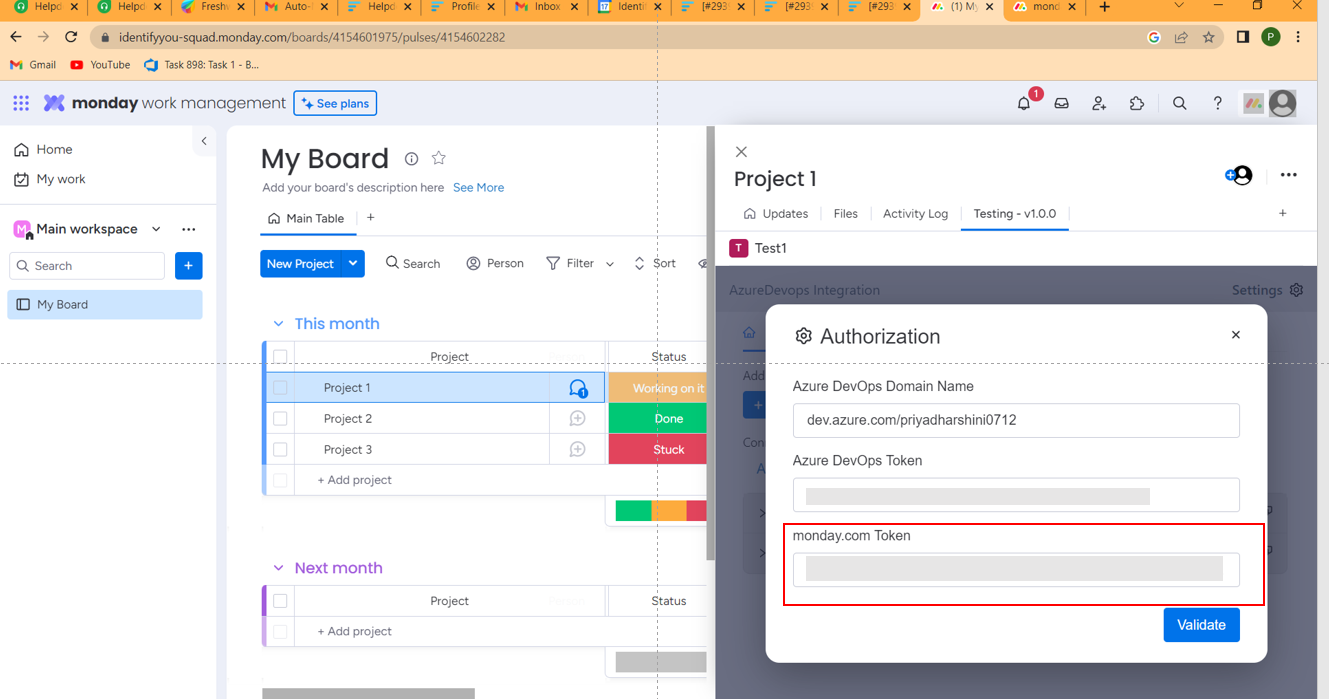Open Chrome menu three dots
1329x699 pixels.
pos(1298,37)
